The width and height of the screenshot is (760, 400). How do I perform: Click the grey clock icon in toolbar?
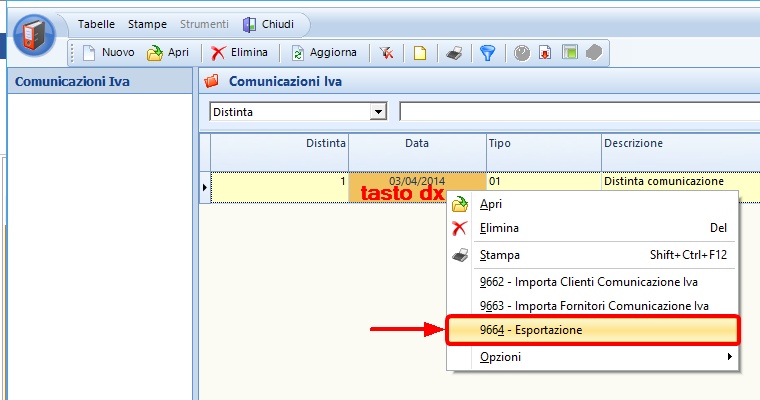[522, 52]
